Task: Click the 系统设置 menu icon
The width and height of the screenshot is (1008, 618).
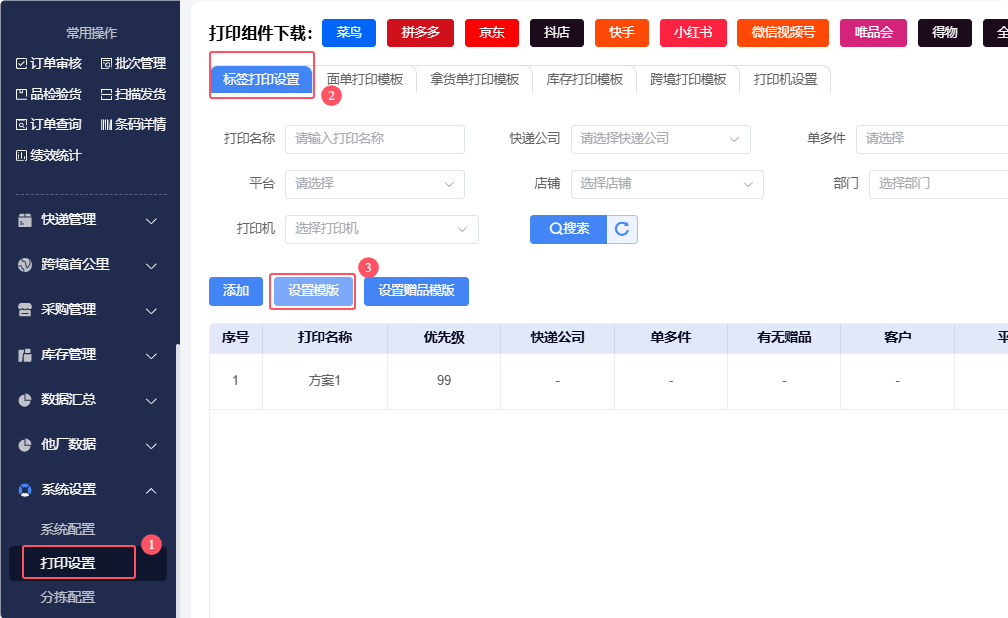Action: coord(24,490)
